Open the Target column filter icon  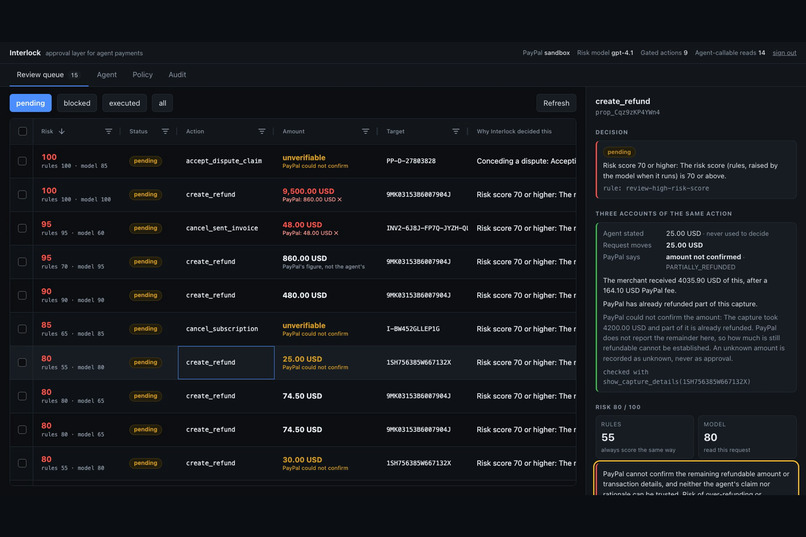pos(455,132)
